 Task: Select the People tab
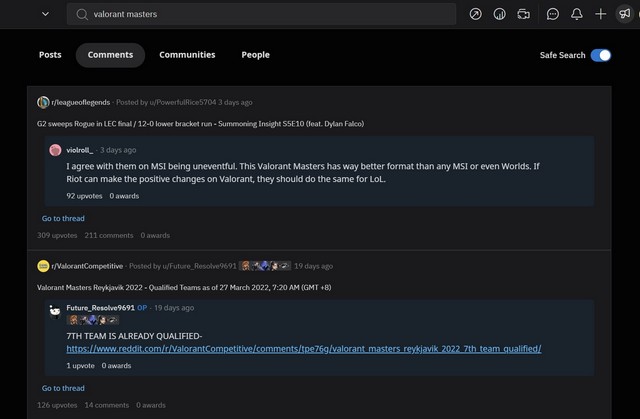[x=255, y=55]
